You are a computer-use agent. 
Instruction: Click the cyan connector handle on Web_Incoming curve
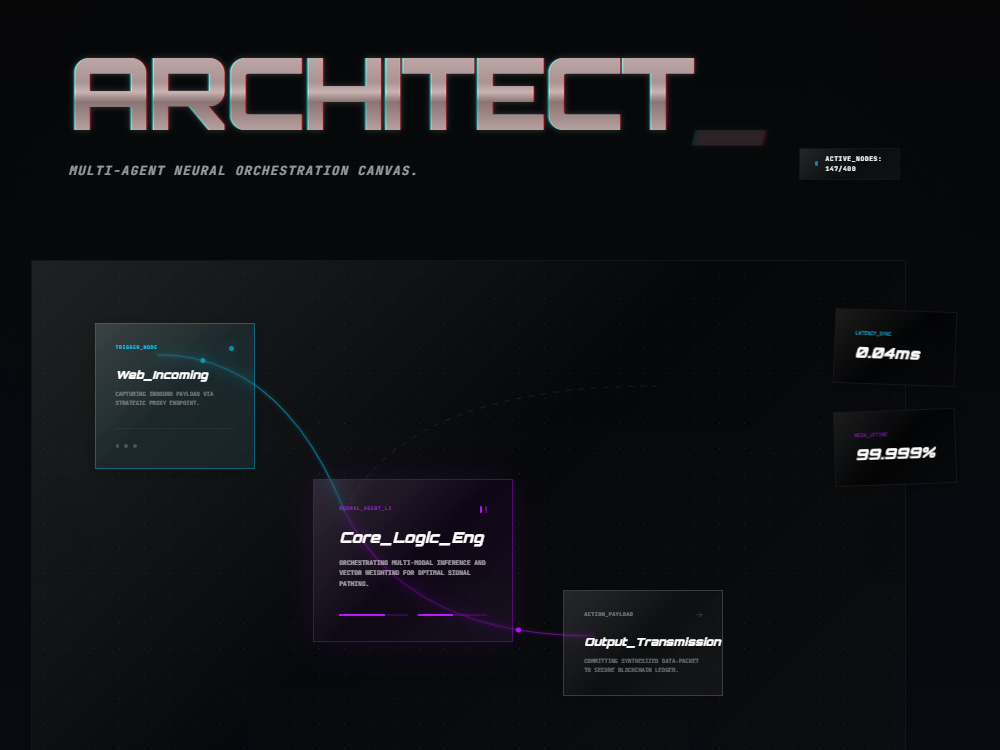(x=203, y=360)
